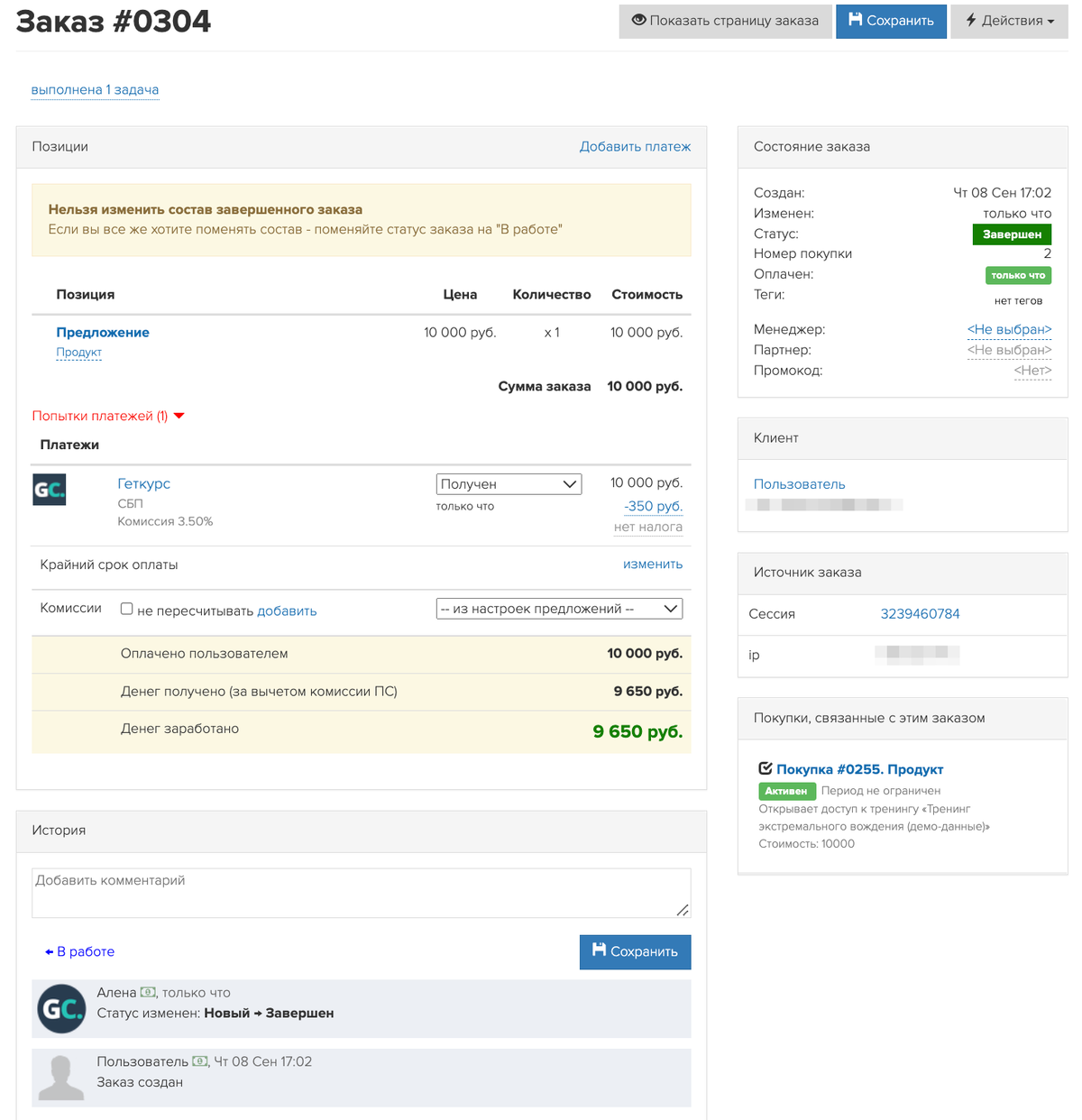The width and height of the screenshot is (1082, 1120).
Task: Click the нет налога link
Action: tap(648, 527)
